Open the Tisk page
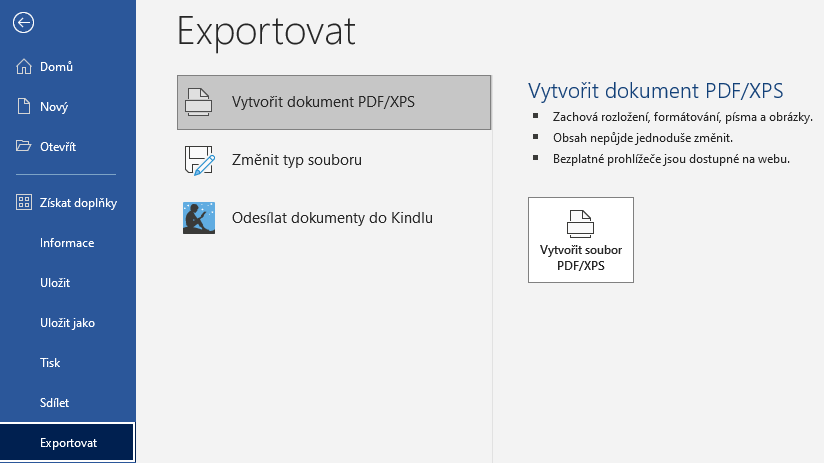Image resolution: width=824 pixels, height=463 pixels. (x=68, y=363)
